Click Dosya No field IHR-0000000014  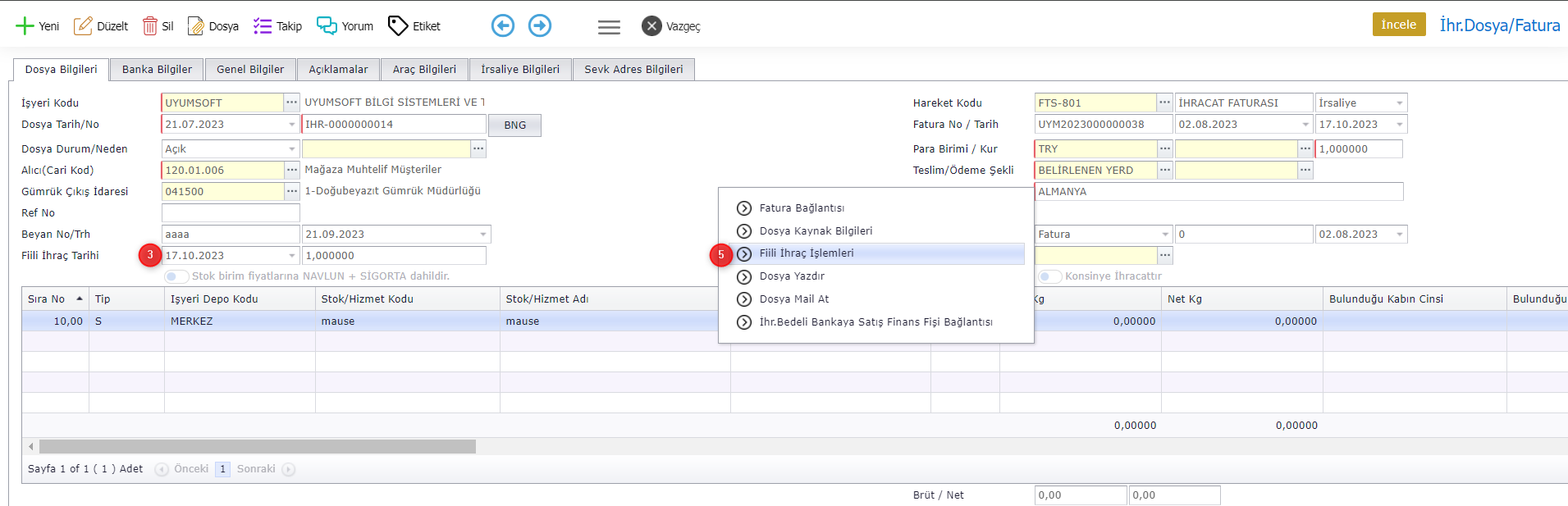[394, 124]
